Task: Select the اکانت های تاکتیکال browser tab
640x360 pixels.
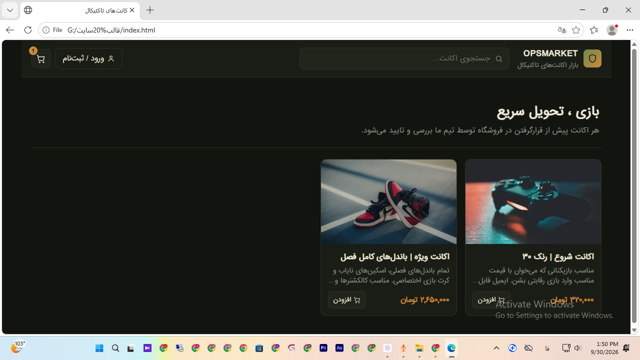Action: coord(80,10)
